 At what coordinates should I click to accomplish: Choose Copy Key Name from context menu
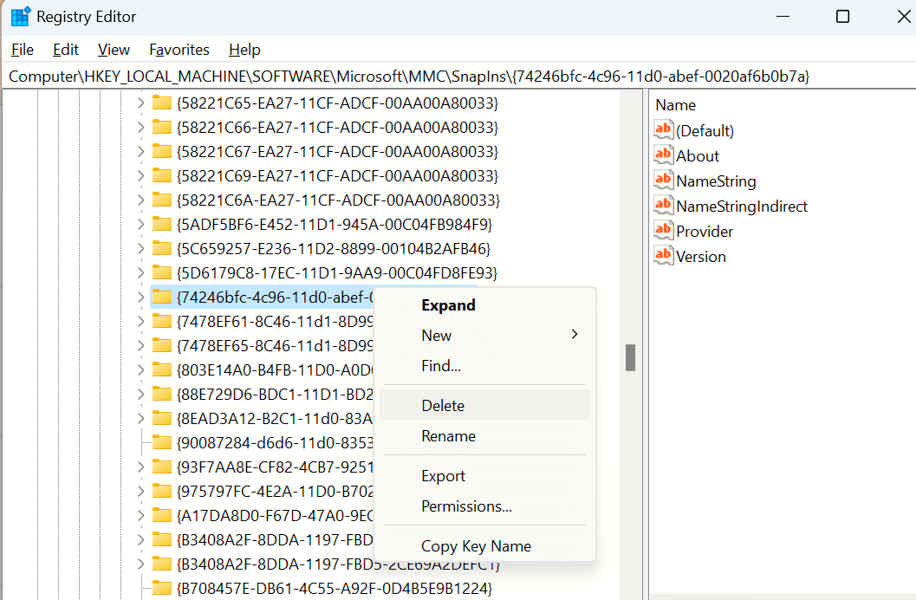[x=476, y=546]
